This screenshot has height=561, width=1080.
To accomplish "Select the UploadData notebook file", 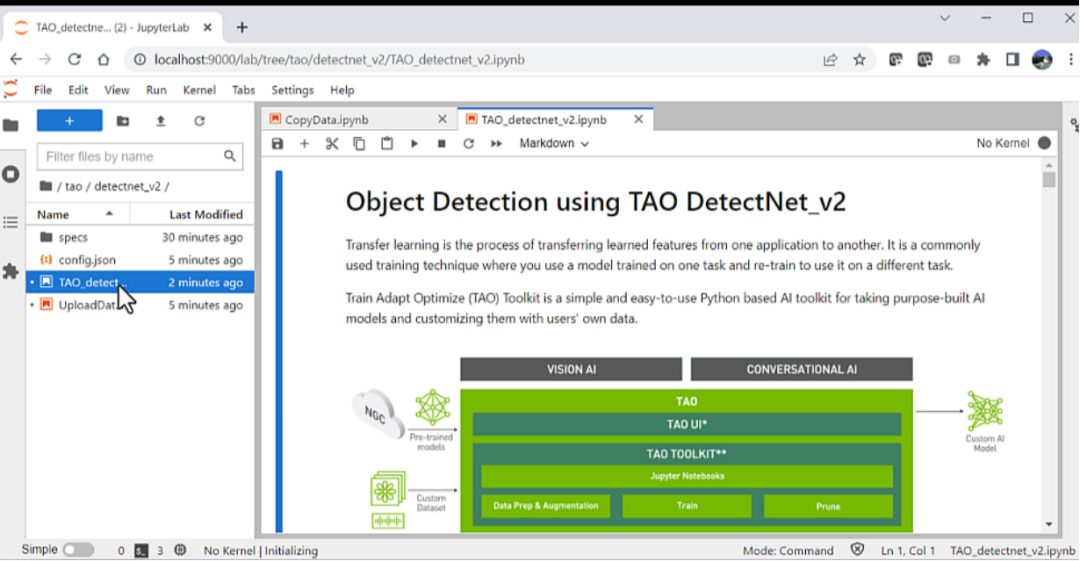I will 141,305.
